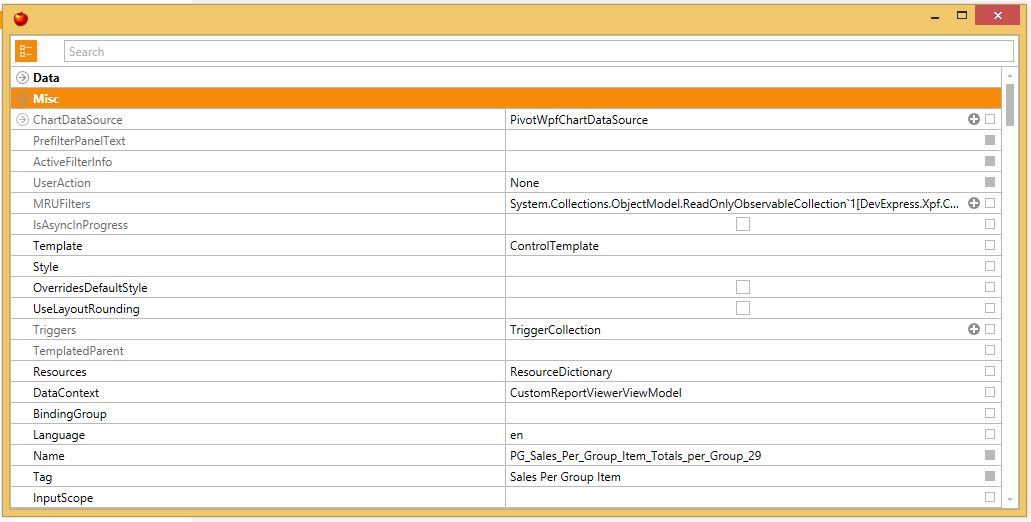Click the ResourceDictionary value
Screen dimensions: 1031x522
point(561,371)
